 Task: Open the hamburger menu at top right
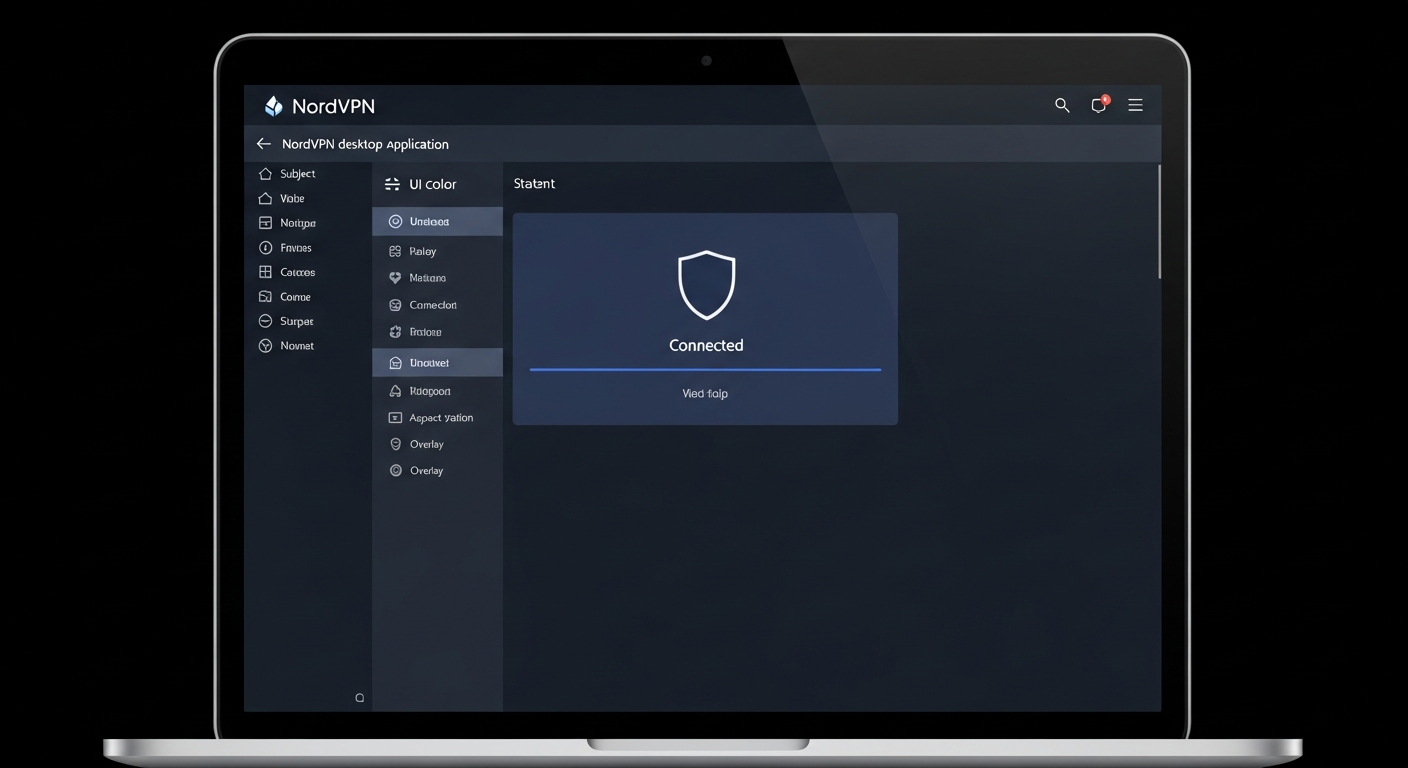(x=1135, y=105)
